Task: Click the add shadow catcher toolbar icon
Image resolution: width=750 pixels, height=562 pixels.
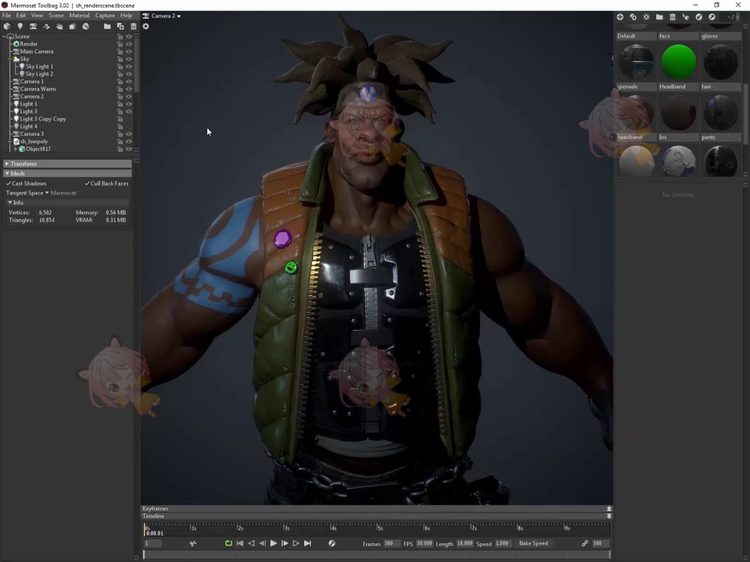Action: (46, 26)
